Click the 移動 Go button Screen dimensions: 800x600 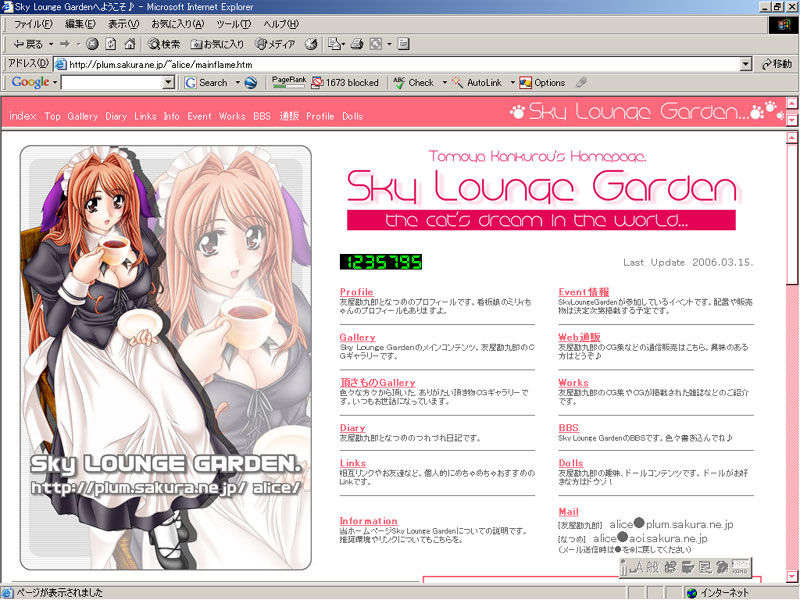(777, 64)
